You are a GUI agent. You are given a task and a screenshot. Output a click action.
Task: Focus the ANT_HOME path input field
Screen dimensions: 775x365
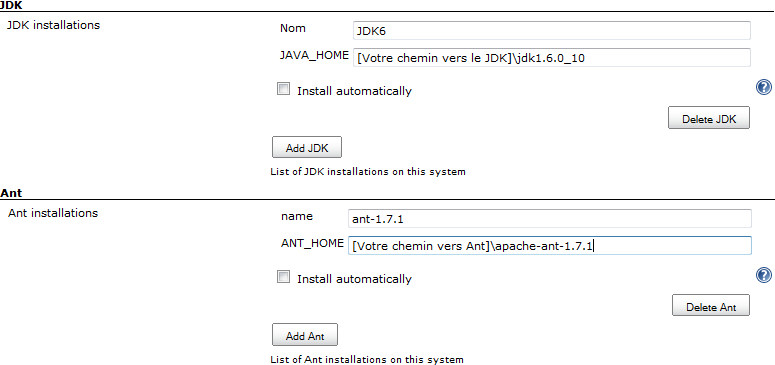click(550, 245)
